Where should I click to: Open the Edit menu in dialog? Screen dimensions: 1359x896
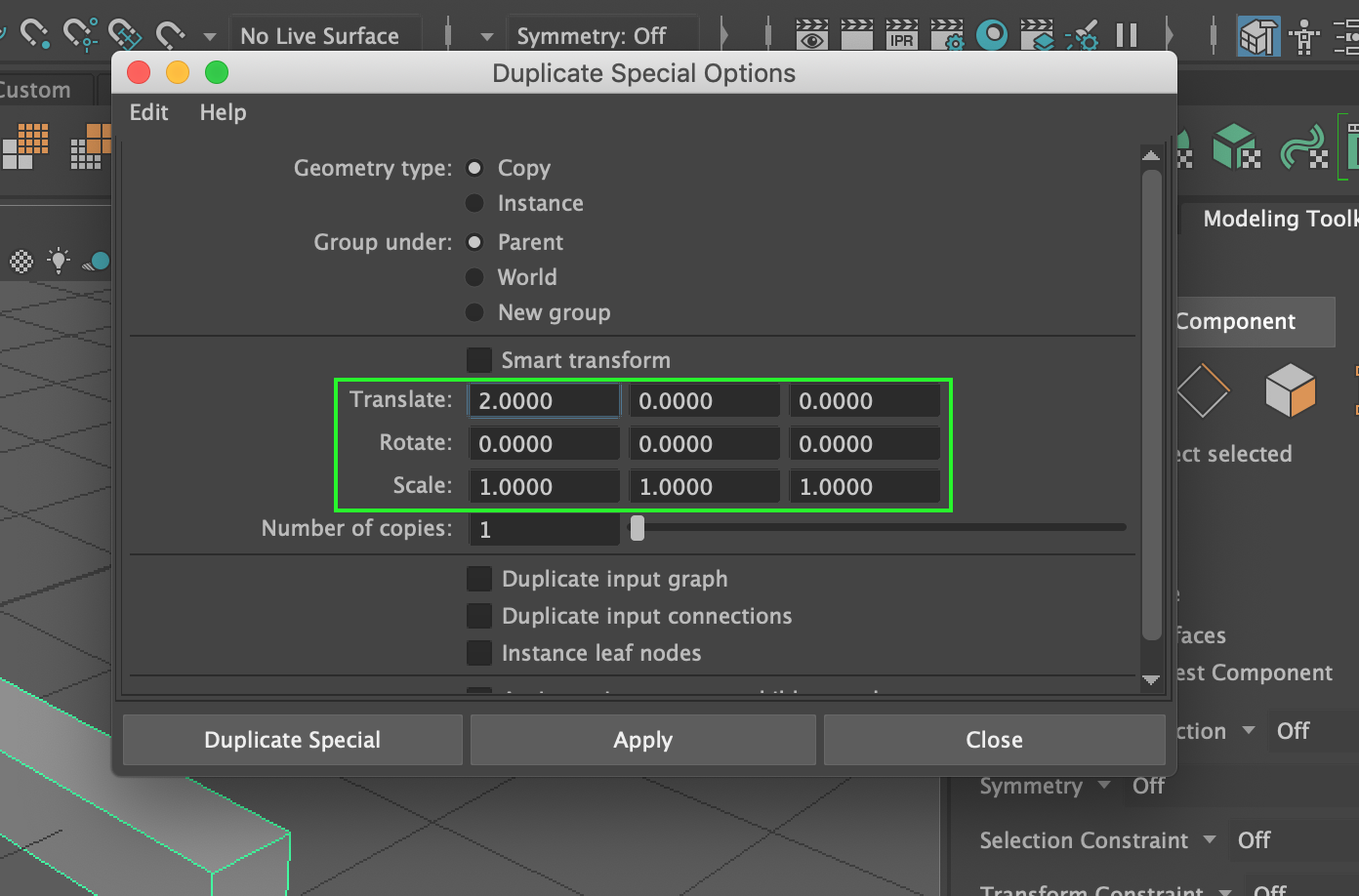(148, 112)
